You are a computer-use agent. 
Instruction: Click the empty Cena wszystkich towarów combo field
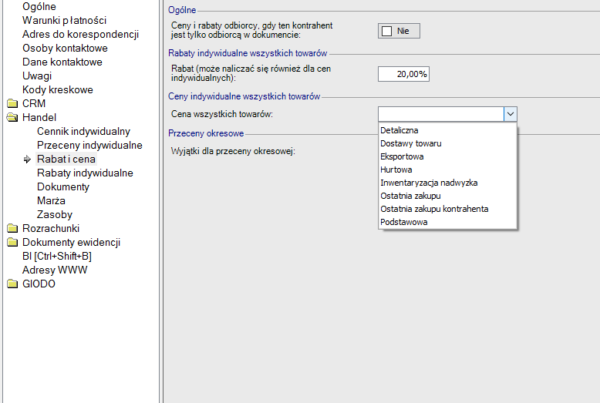[x=441, y=114]
